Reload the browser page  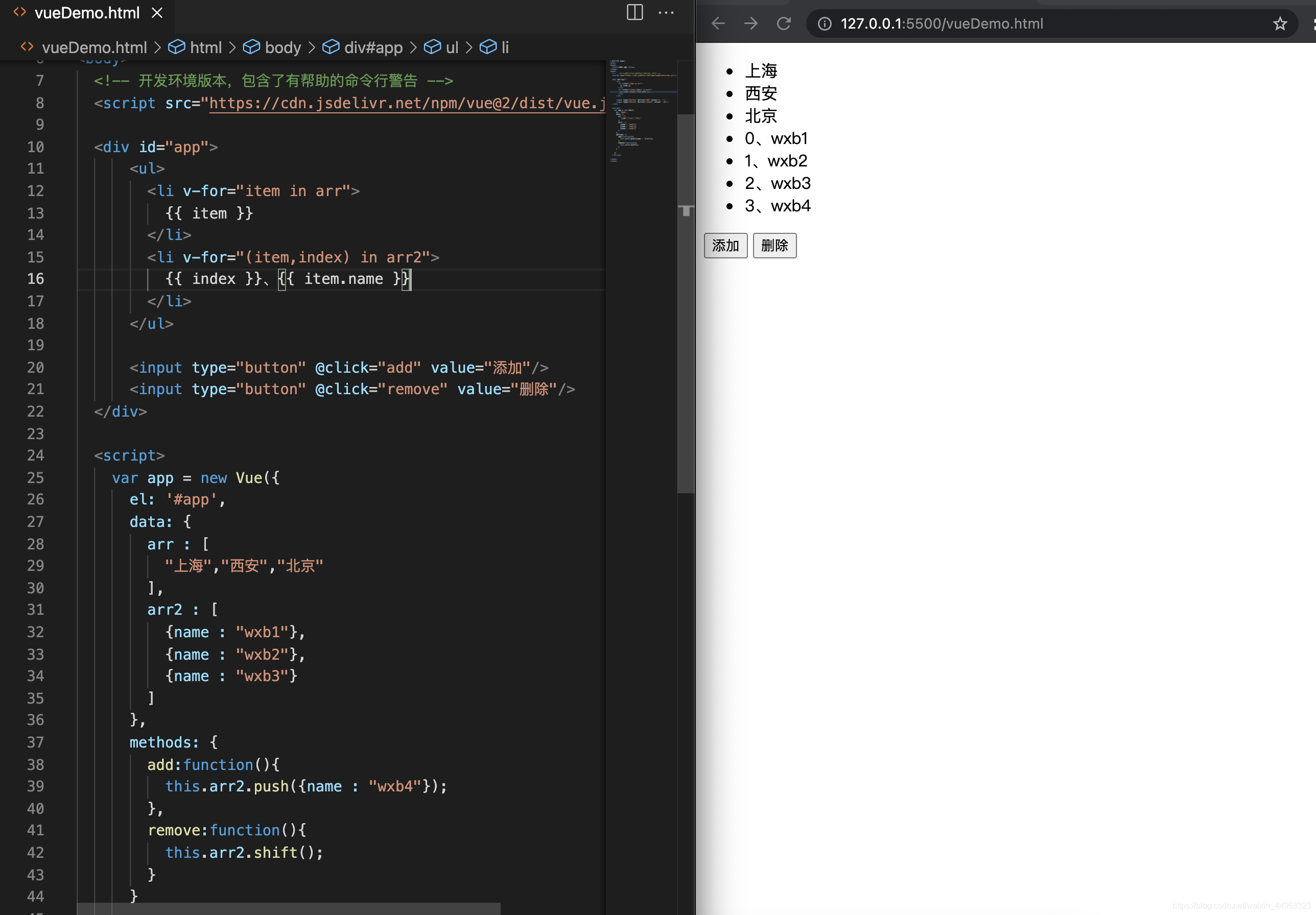click(x=784, y=23)
